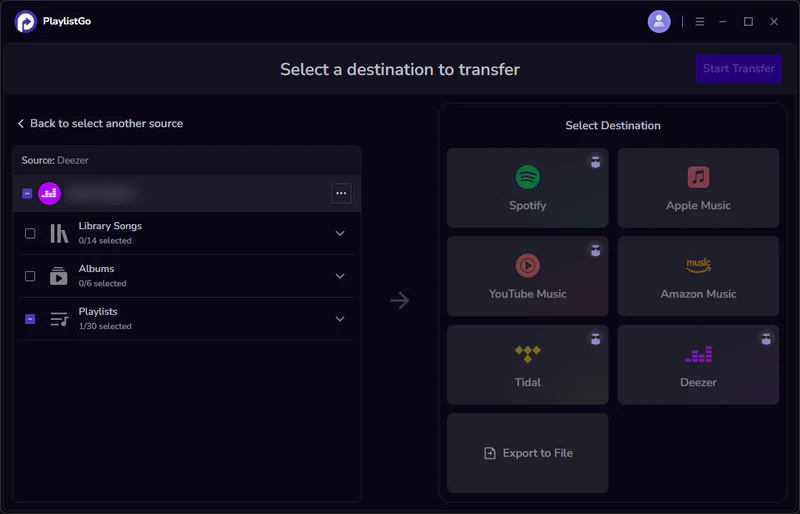This screenshot has height=514, width=800.
Task: Click the badge icon on Deezer card
Action: pyautogui.click(x=766, y=338)
